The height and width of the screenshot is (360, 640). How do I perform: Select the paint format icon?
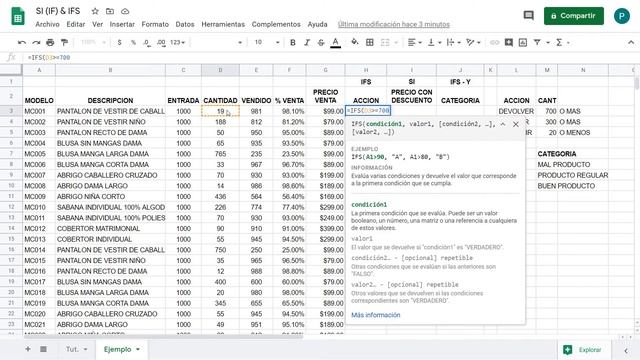point(64,42)
